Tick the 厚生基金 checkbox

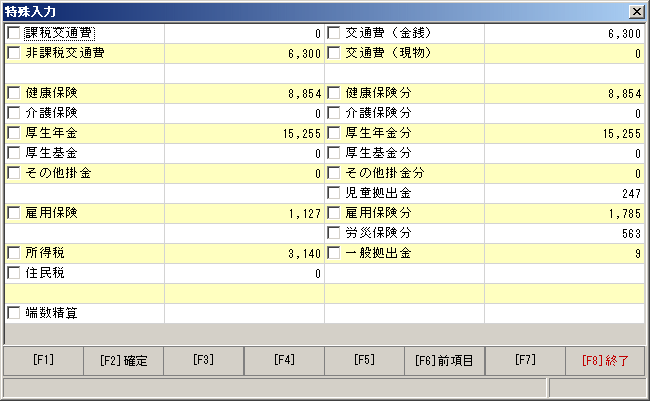pos(14,153)
